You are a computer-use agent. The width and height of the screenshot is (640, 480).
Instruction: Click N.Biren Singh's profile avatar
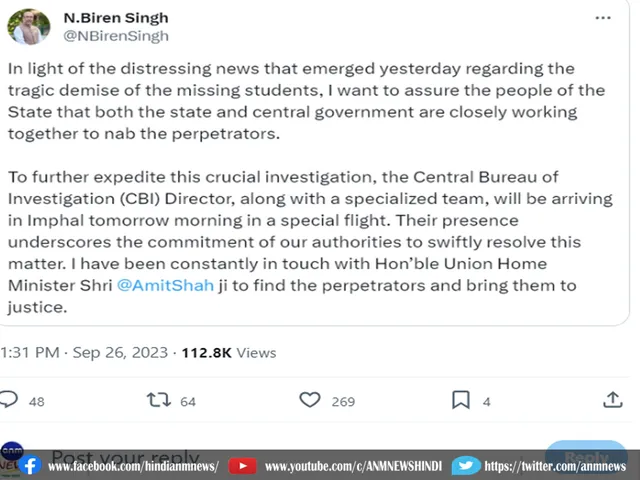28,27
